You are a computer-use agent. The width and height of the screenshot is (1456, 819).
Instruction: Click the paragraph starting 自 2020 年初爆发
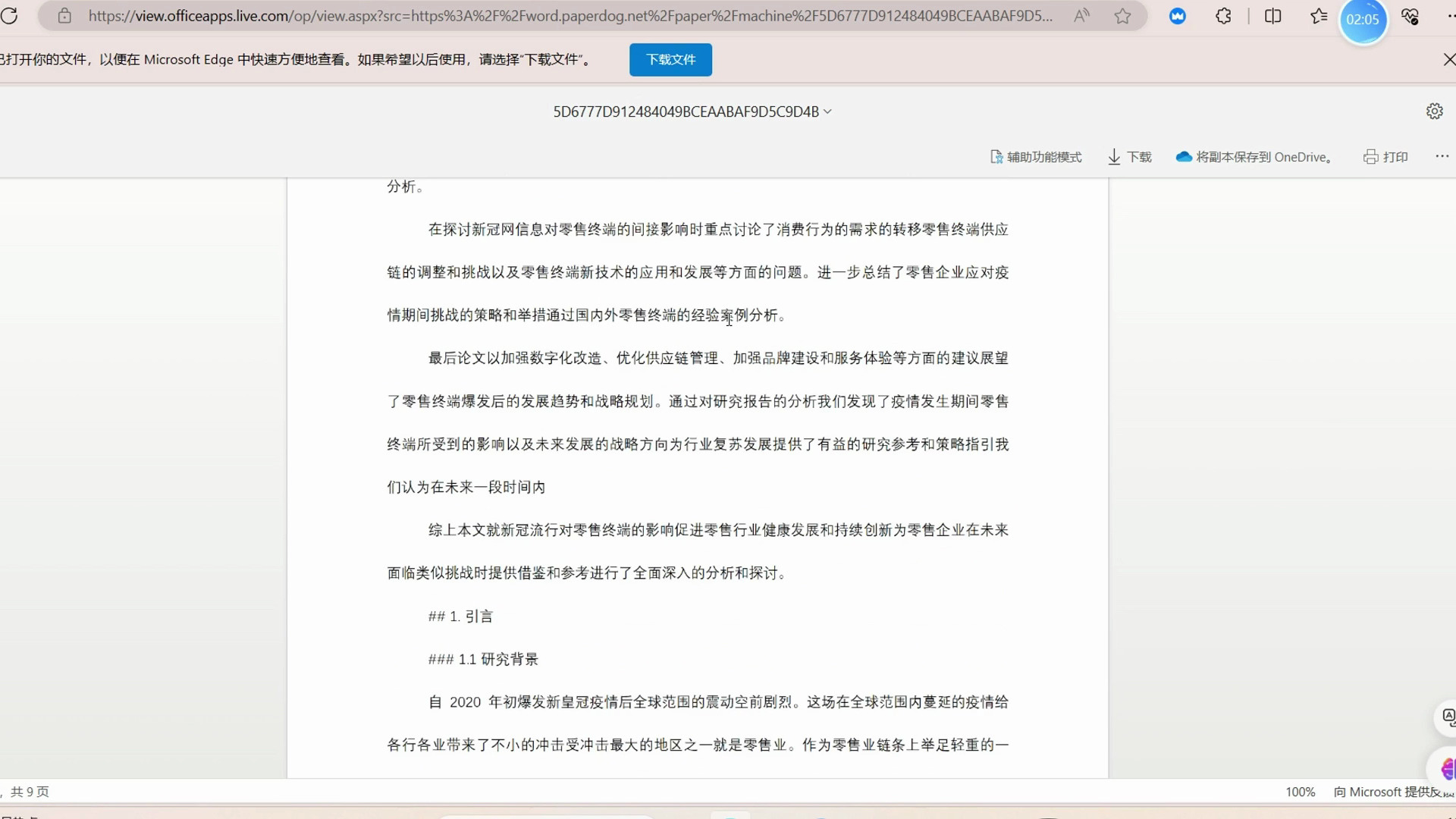698,723
